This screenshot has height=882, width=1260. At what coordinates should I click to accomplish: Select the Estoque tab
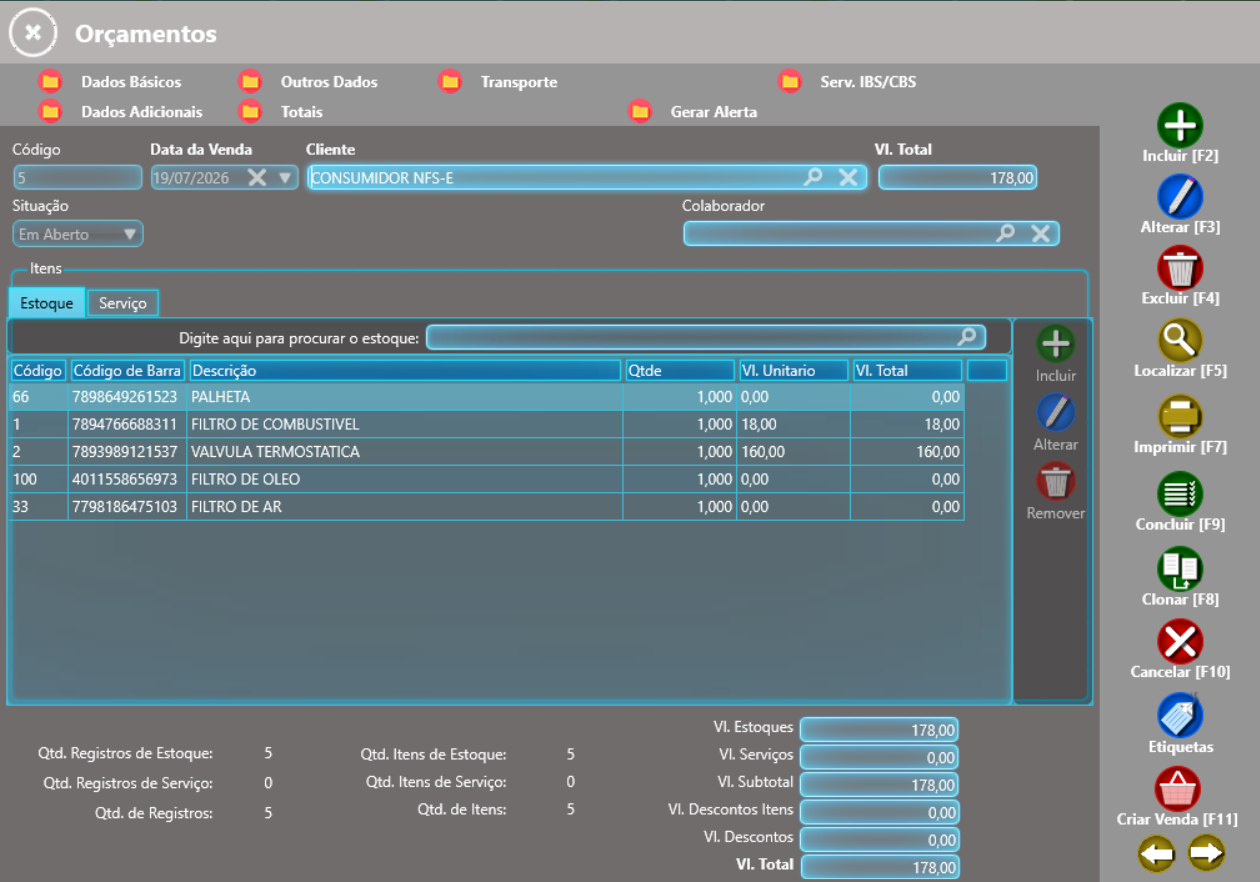pyautogui.click(x=47, y=303)
